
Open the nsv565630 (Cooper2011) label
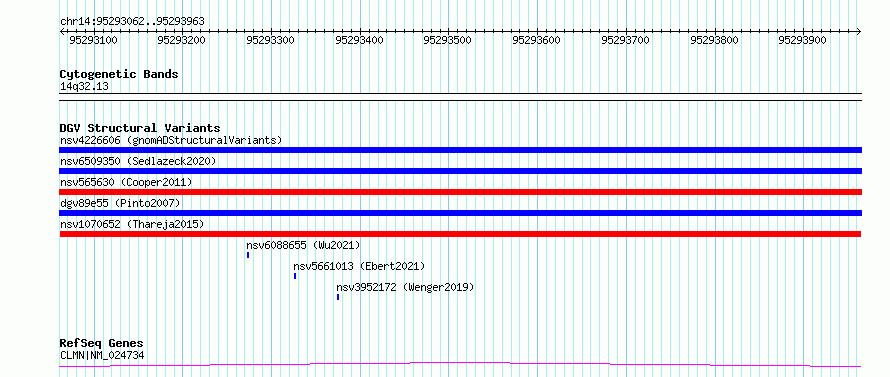126,182
